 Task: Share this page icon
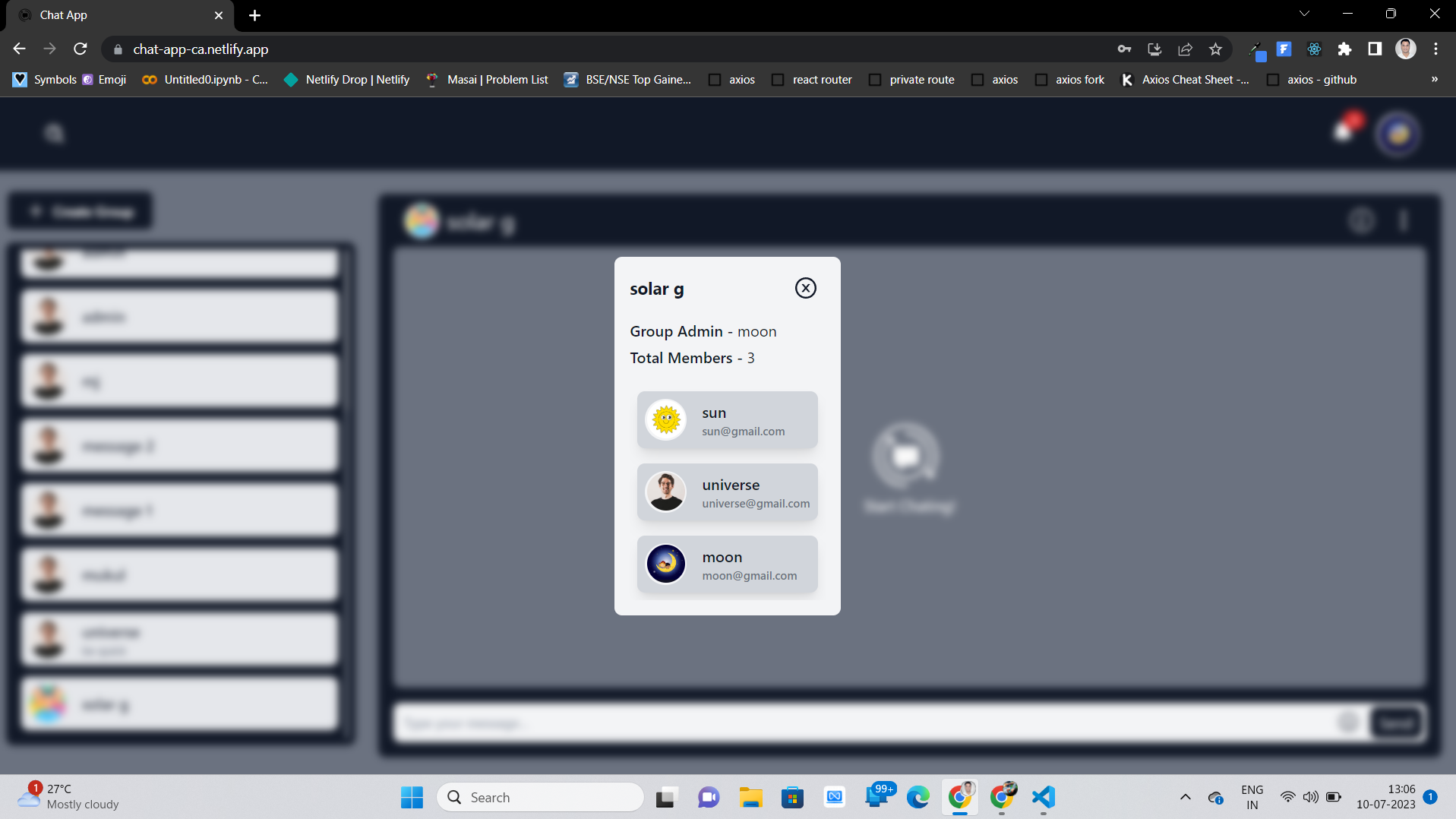1185,49
